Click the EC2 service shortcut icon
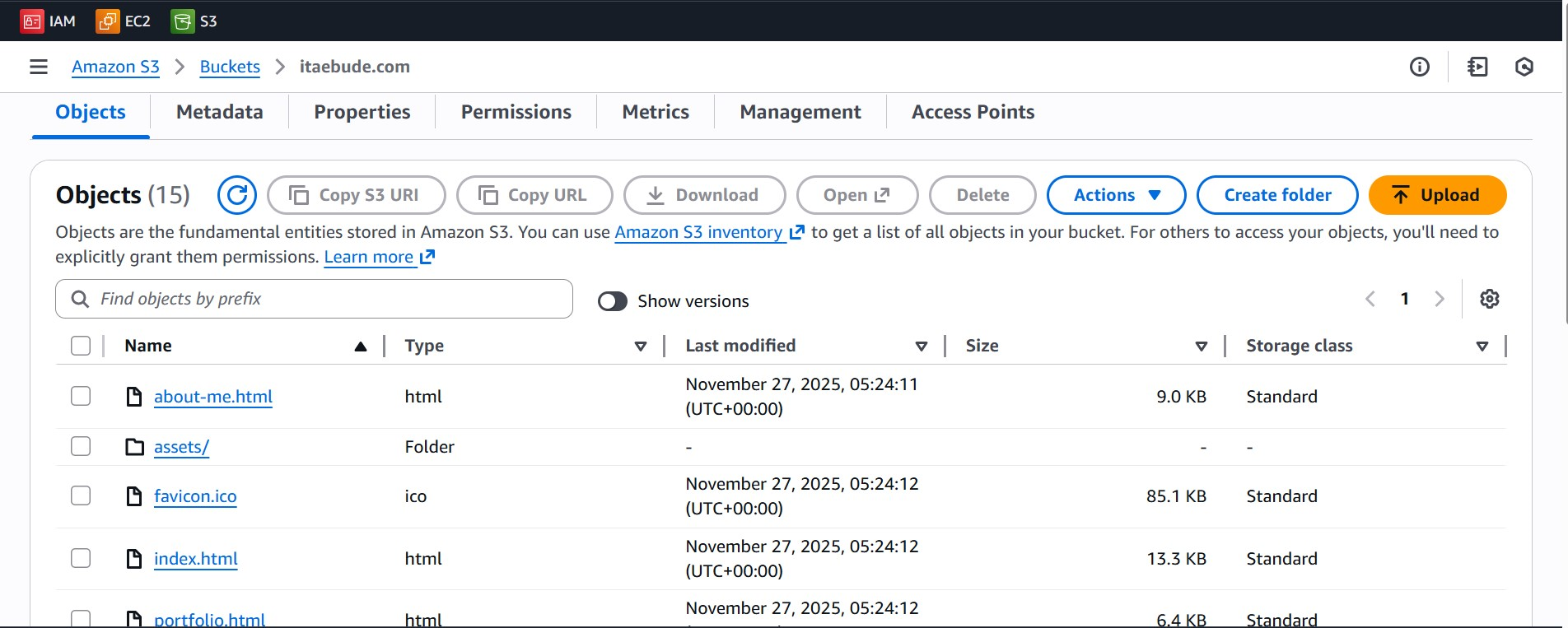This screenshot has width=1568, height=628. [108, 21]
